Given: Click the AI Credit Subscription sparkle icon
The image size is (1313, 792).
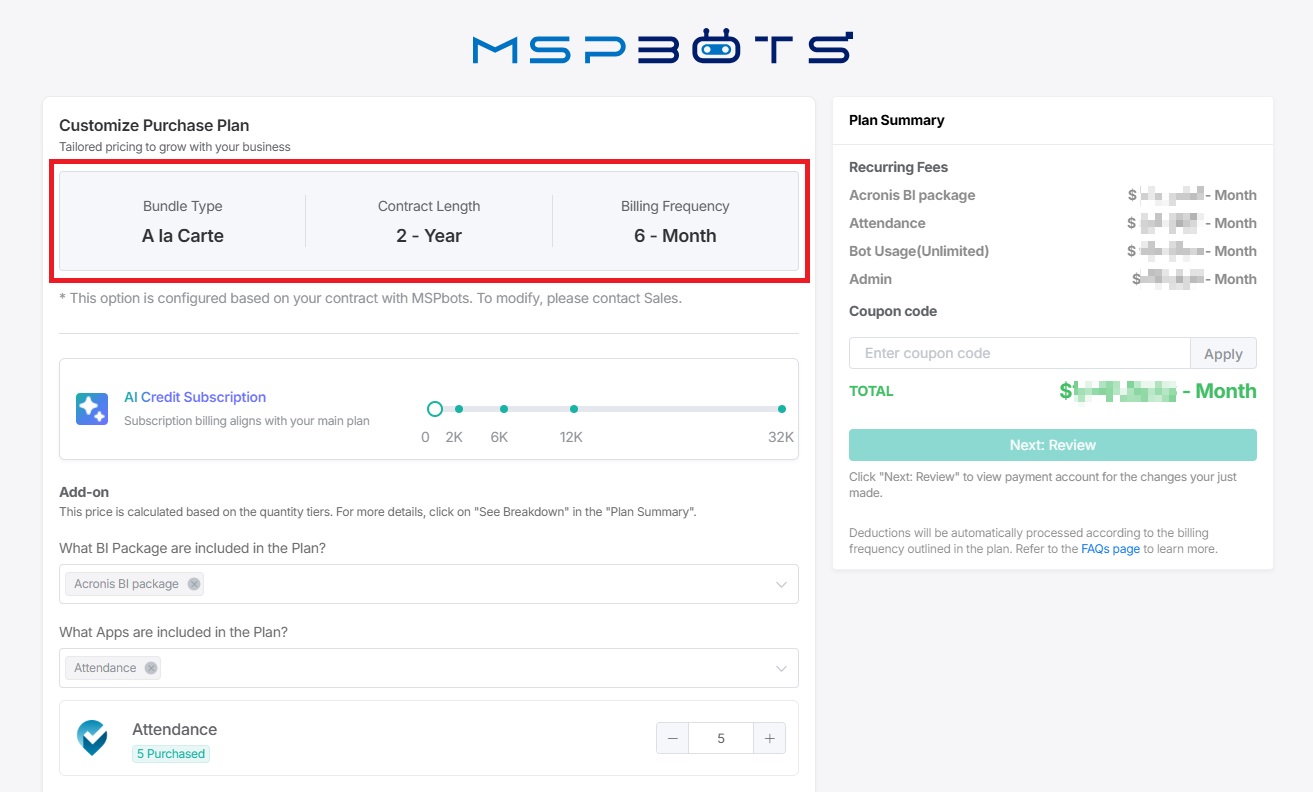Looking at the screenshot, I should 92,409.
